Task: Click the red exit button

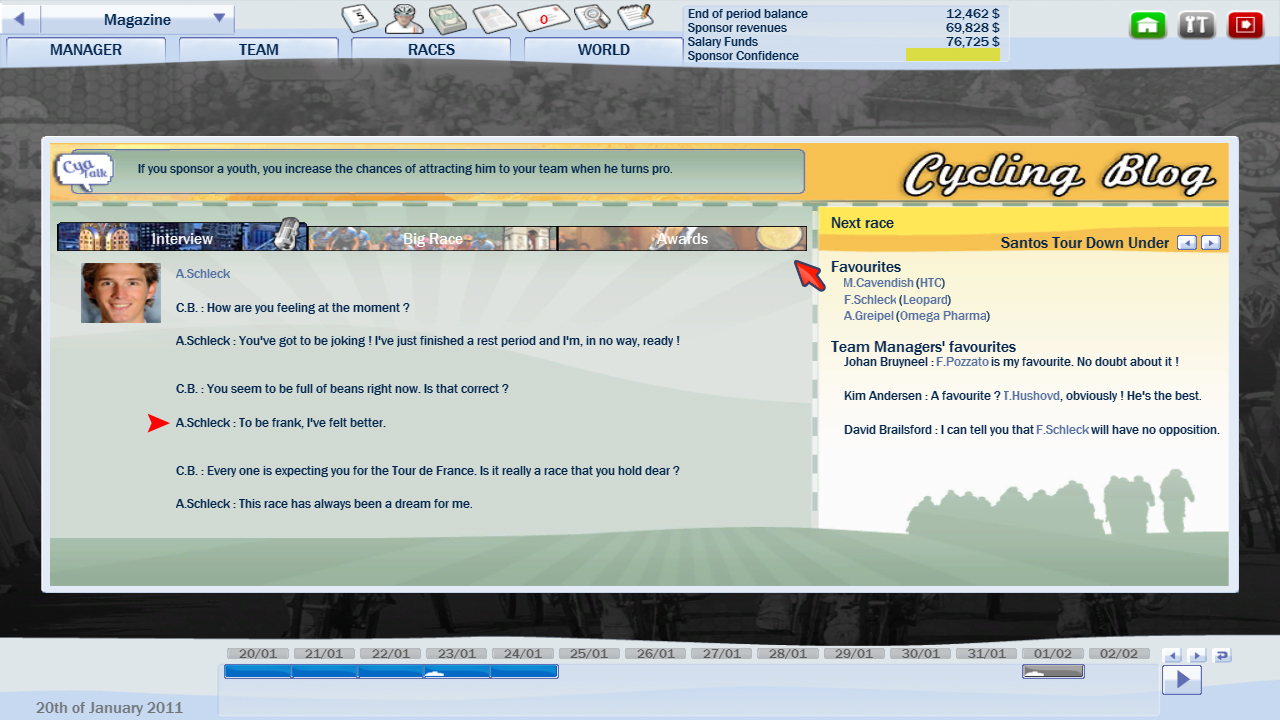Action: click(x=1246, y=25)
